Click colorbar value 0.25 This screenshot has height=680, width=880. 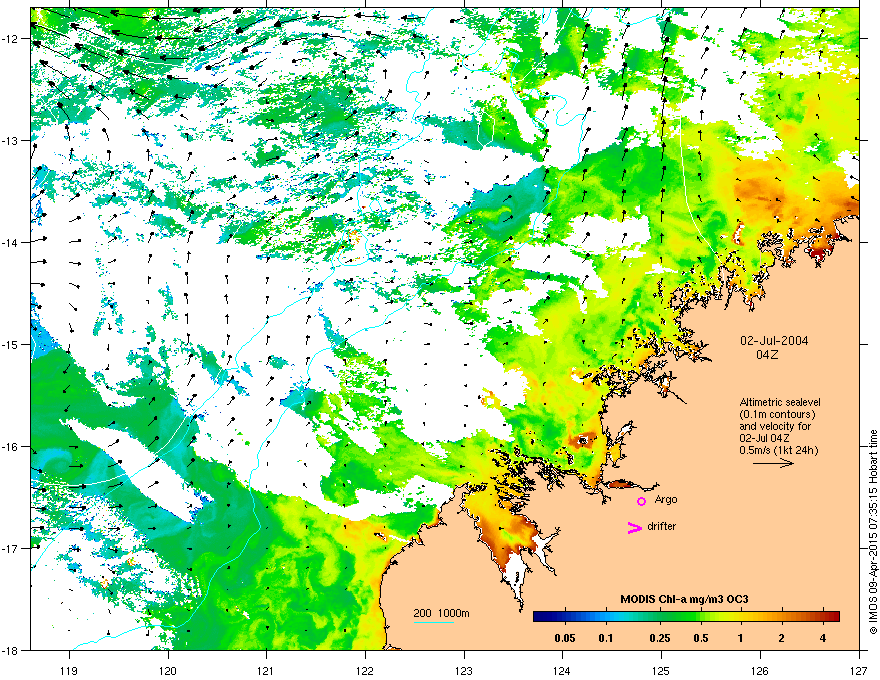[x=659, y=638]
